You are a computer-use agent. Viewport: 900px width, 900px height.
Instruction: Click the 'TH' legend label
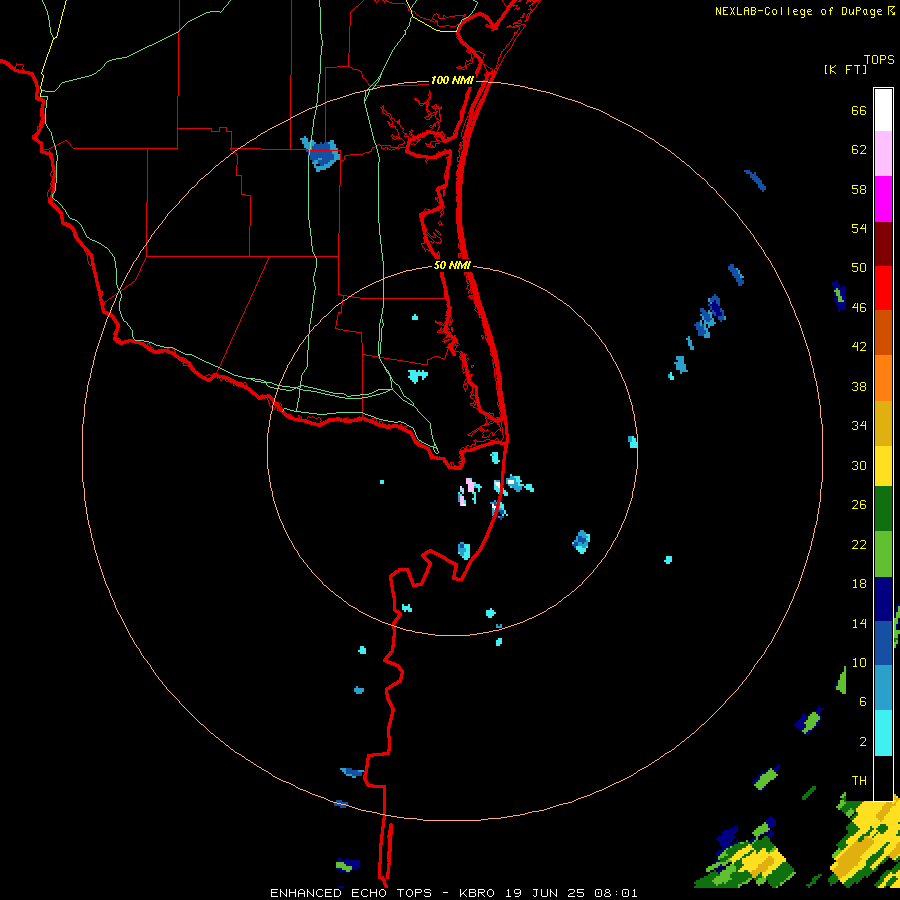[859, 781]
